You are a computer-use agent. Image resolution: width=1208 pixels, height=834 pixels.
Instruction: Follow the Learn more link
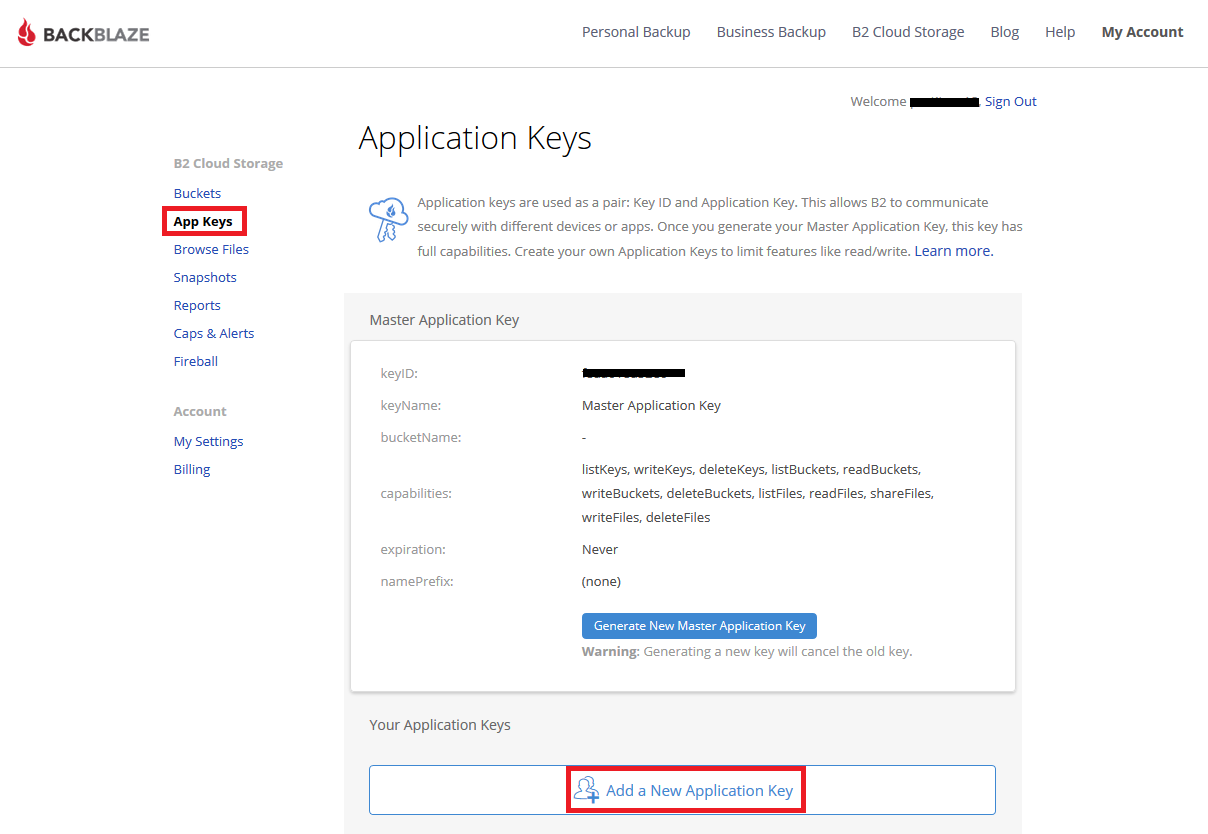(953, 251)
